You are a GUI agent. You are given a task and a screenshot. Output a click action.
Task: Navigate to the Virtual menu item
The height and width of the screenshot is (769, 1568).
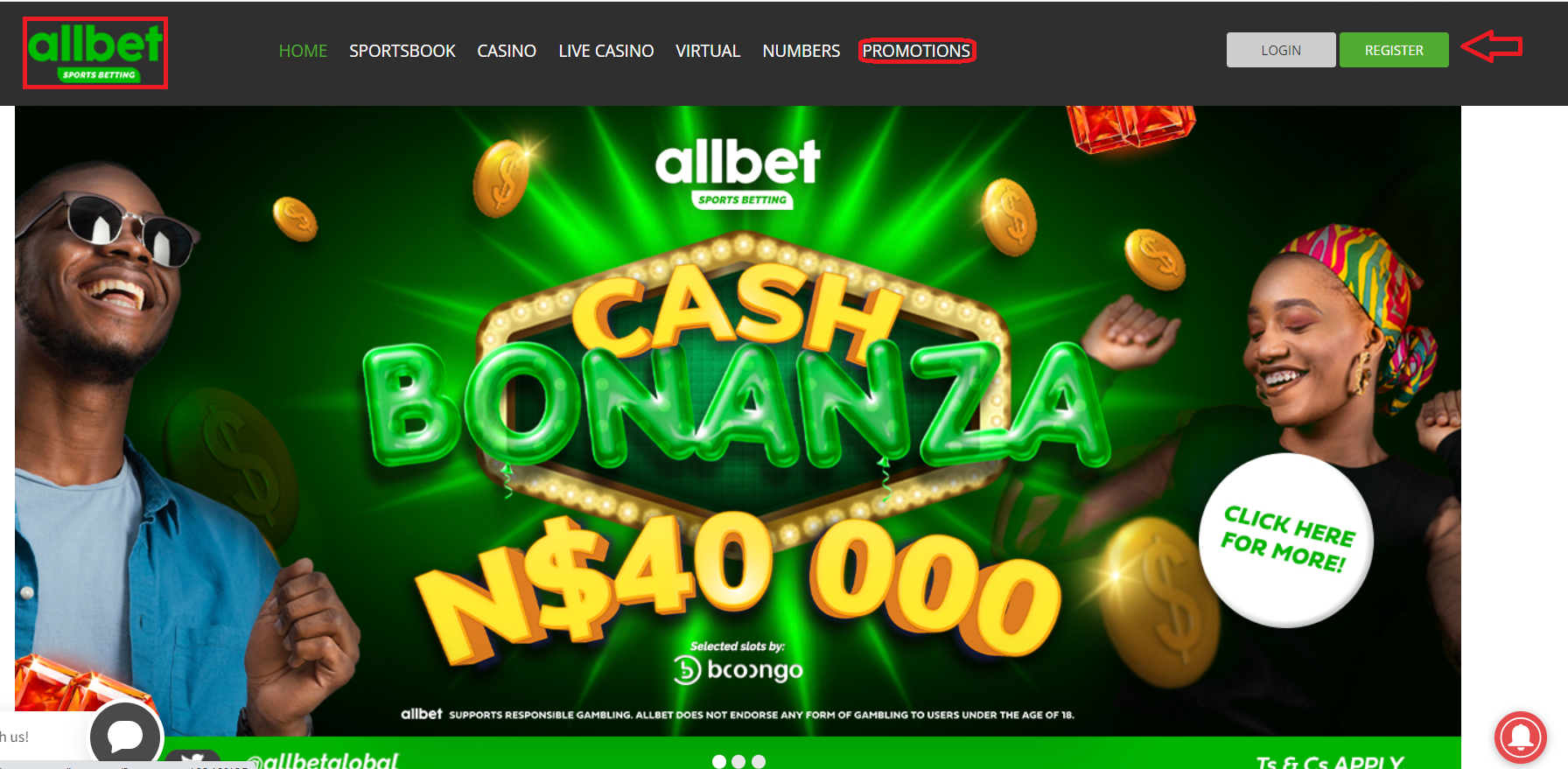[708, 51]
